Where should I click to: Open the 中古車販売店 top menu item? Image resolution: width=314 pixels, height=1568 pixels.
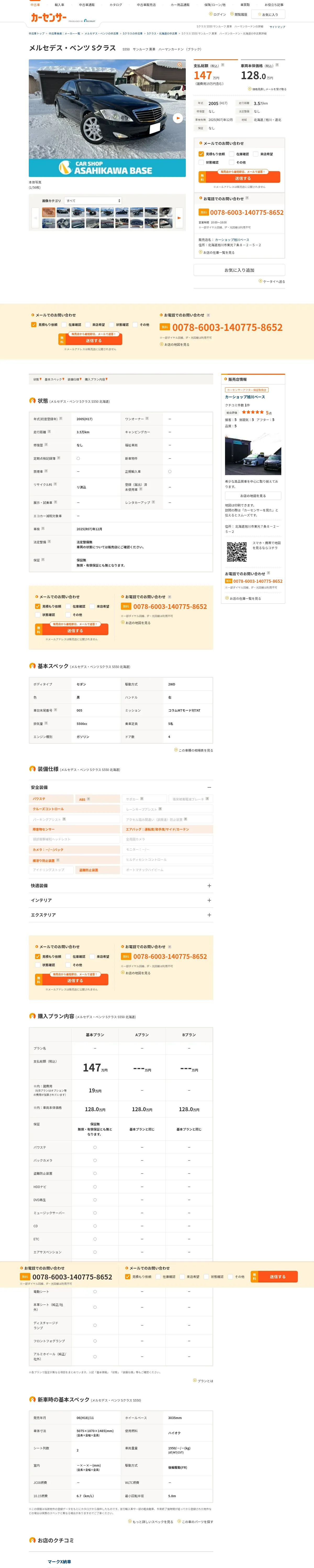[x=146, y=5]
